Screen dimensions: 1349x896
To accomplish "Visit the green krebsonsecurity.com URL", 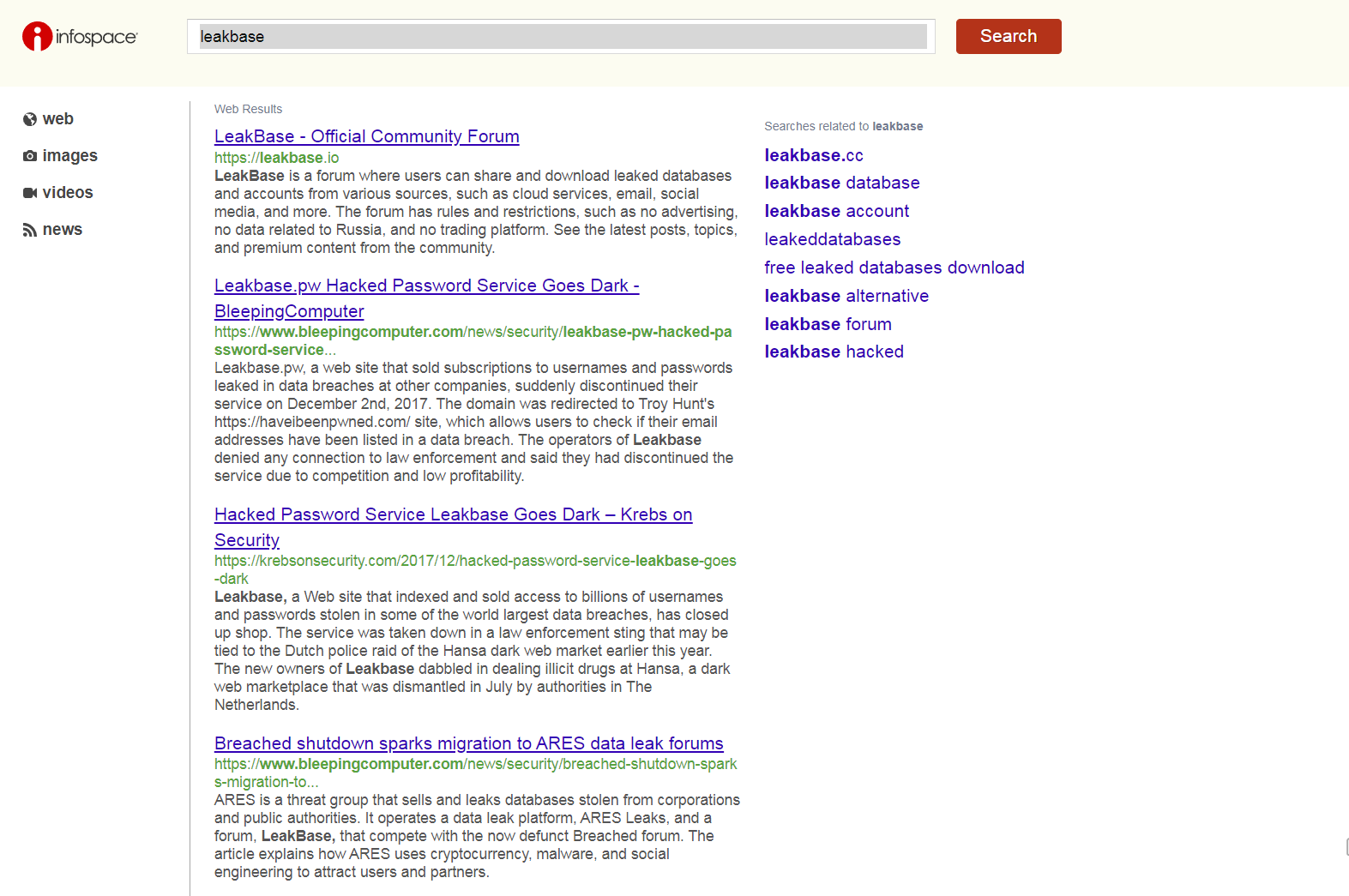I will click(x=474, y=561).
